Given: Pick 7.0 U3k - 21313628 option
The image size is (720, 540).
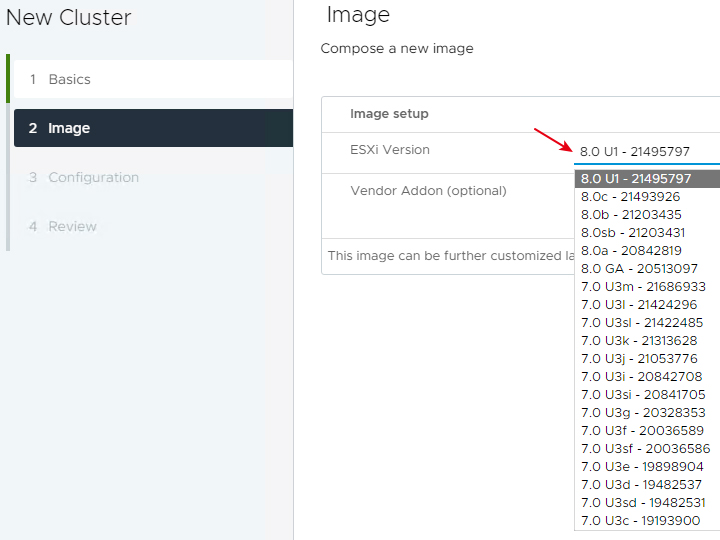Looking at the screenshot, I should pos(647,341).
